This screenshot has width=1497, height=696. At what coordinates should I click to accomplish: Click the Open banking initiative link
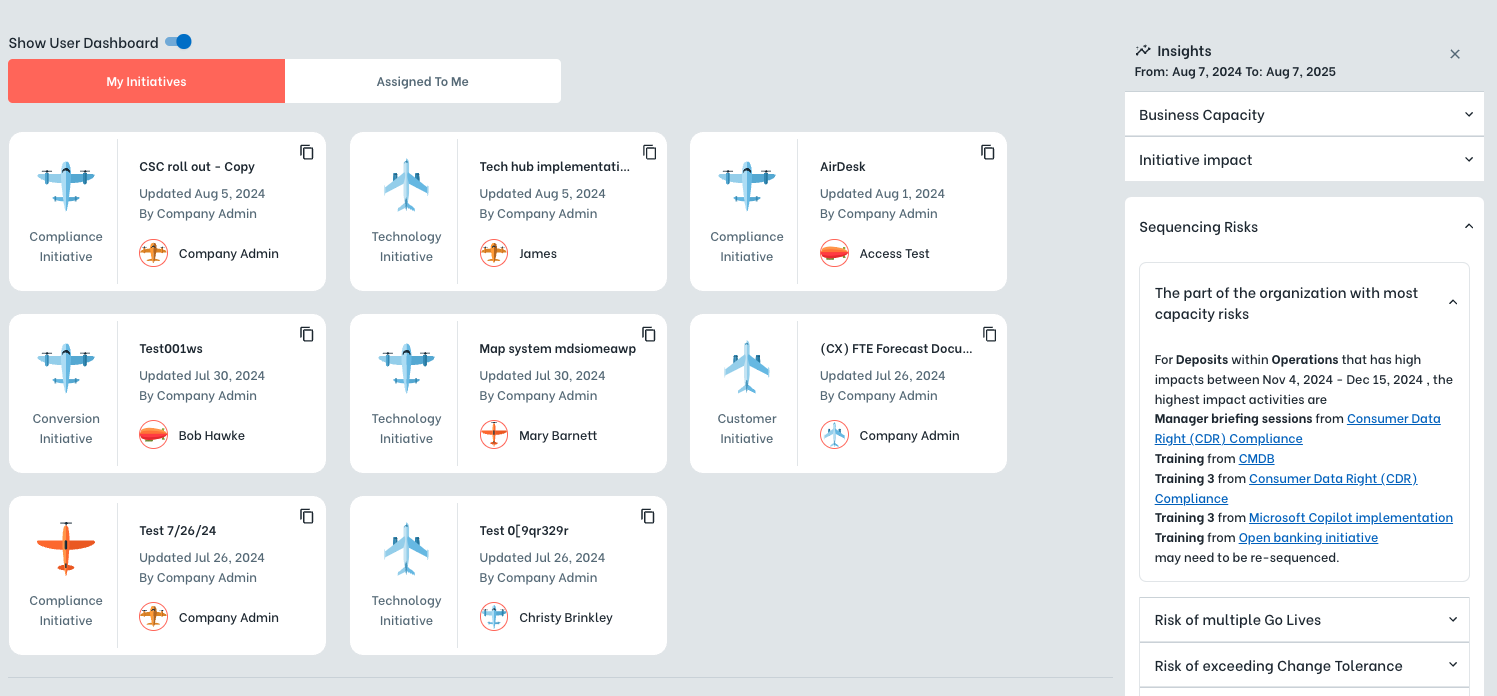(1307, 537)
